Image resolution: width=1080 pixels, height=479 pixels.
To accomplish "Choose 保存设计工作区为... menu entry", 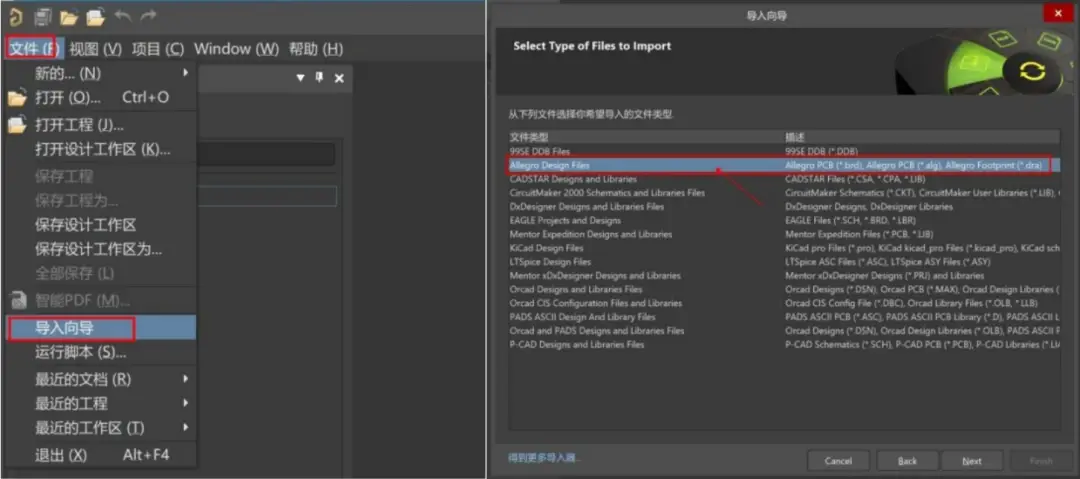I will click(x=101, y=249).
